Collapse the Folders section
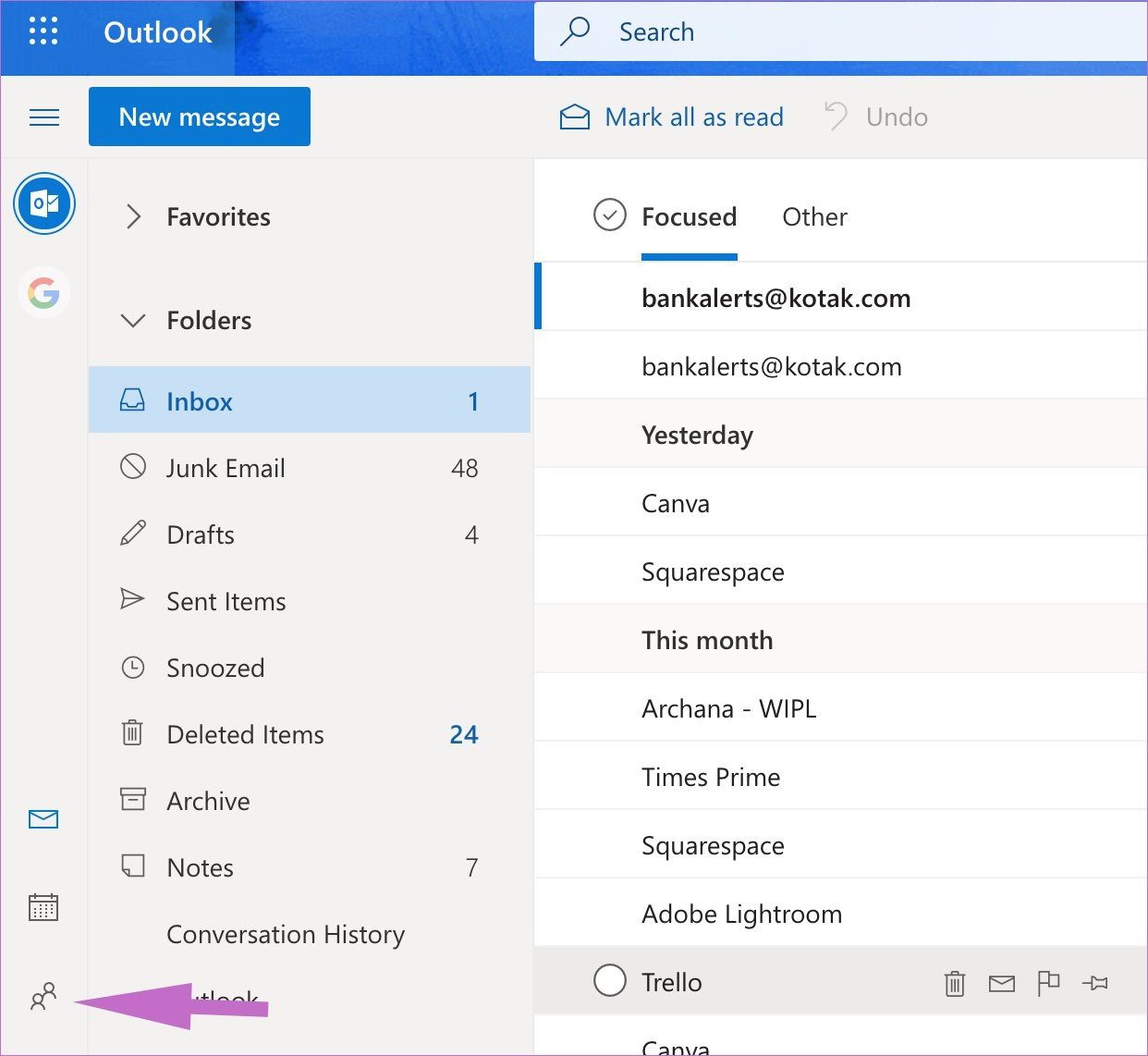 click(x=134, y=320)
